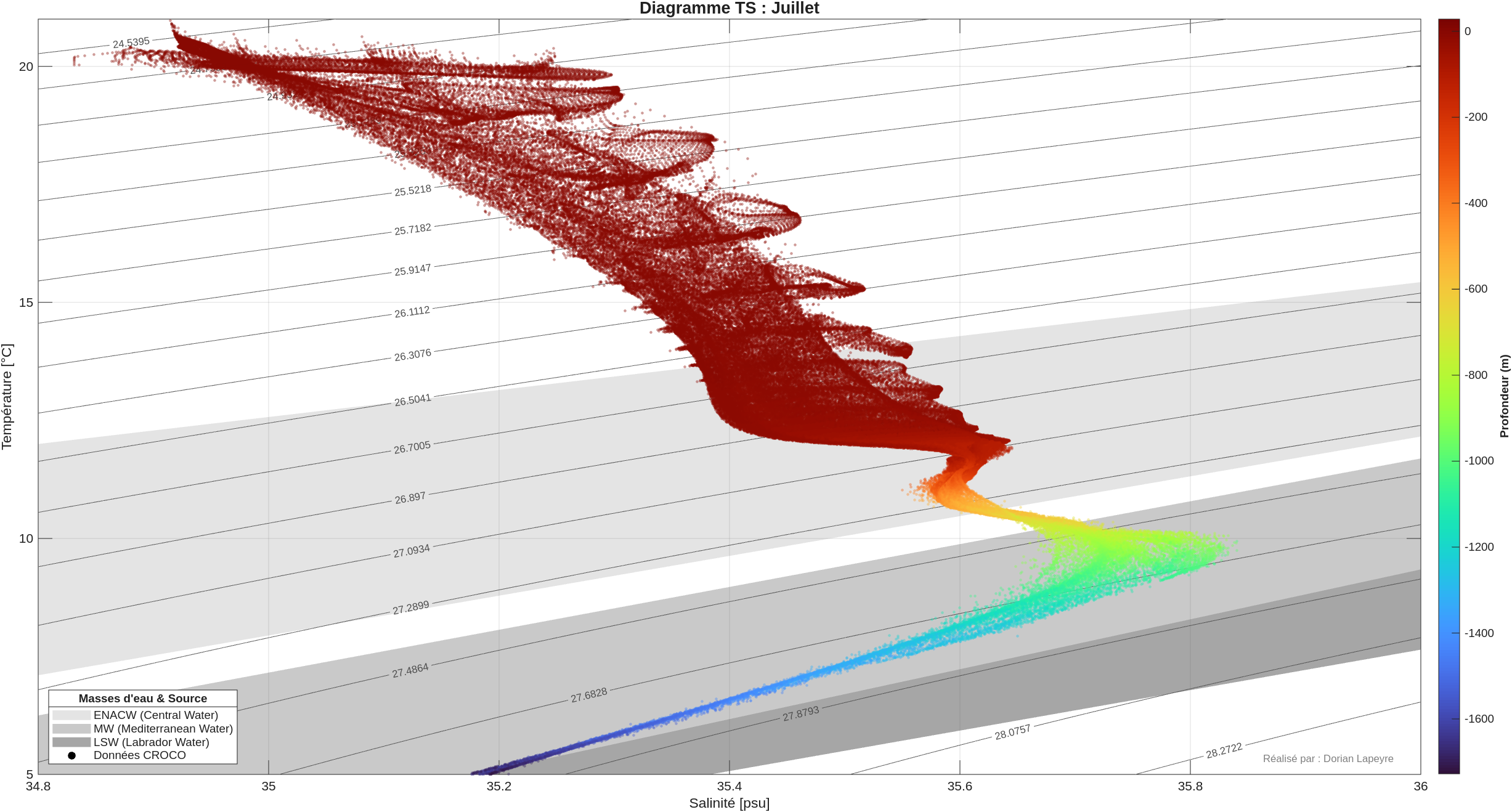Click isopycnal contour label "24.5395"
The image size is (1512, 812).
point(131,43)
